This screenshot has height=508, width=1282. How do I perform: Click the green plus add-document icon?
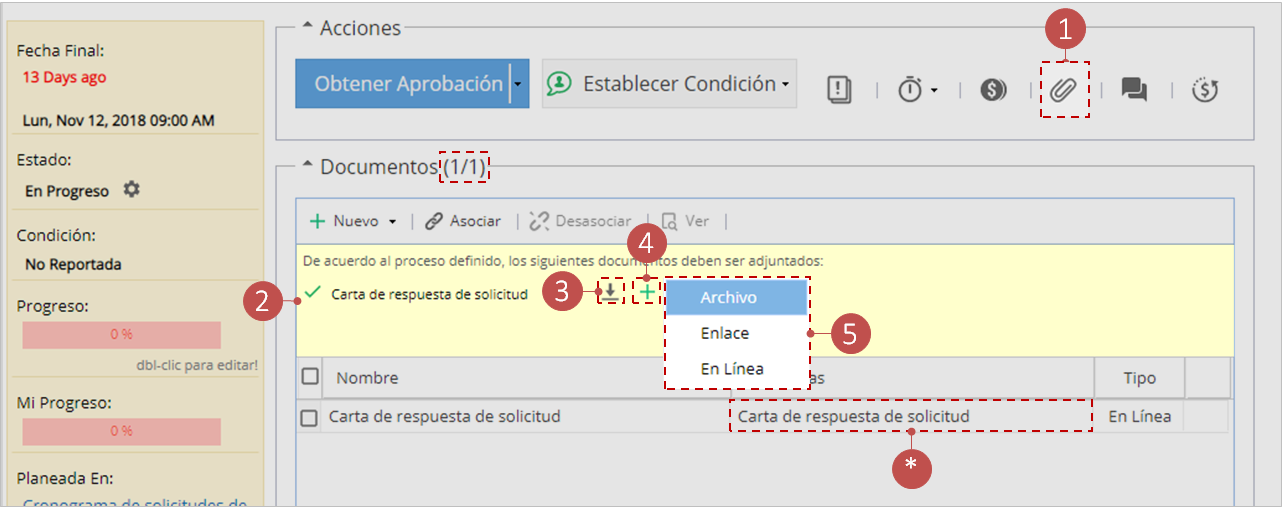pos(647,292)
